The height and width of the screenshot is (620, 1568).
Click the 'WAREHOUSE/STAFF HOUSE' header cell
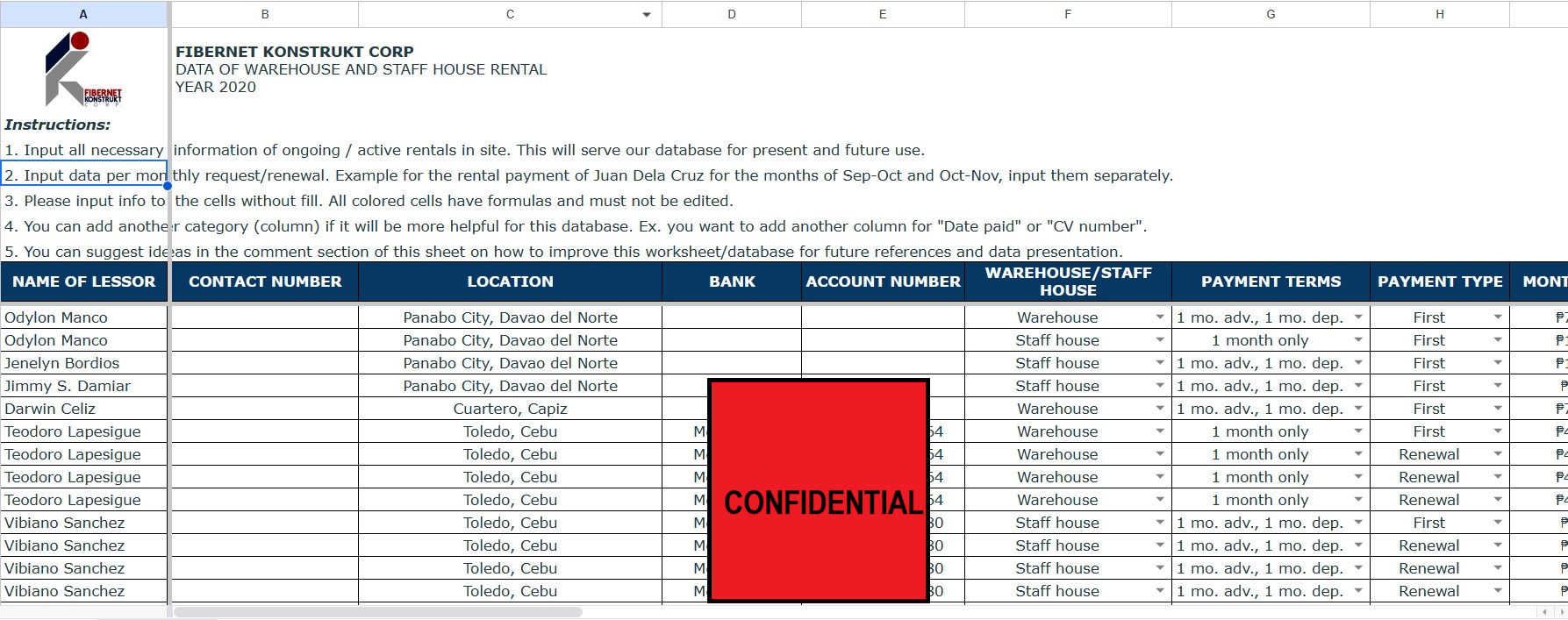(x=1068, y=281)
